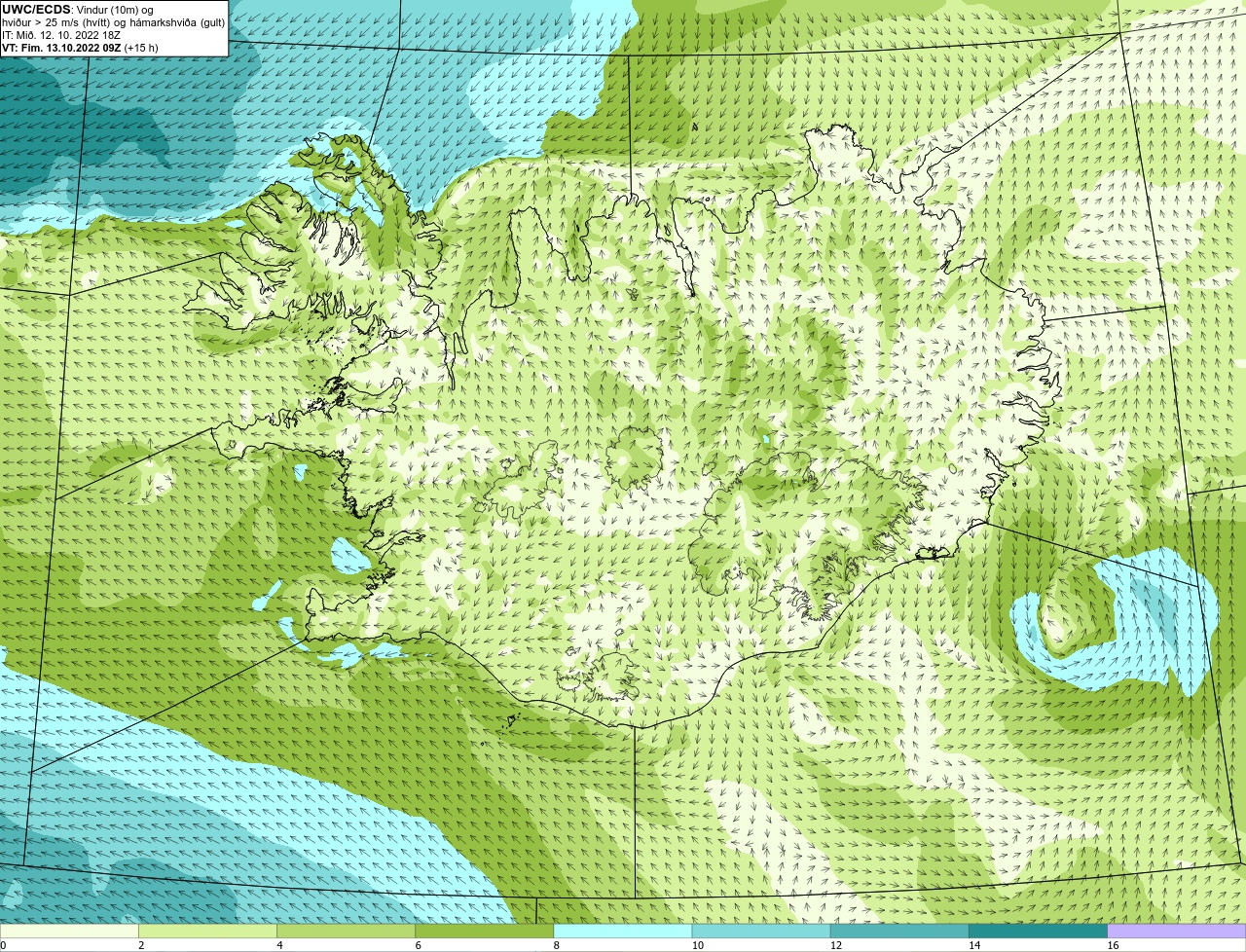Click the dark teal 14–16 legend swatch
This screenshot has width=1246, height=952.
click(x=1039, y=932)
